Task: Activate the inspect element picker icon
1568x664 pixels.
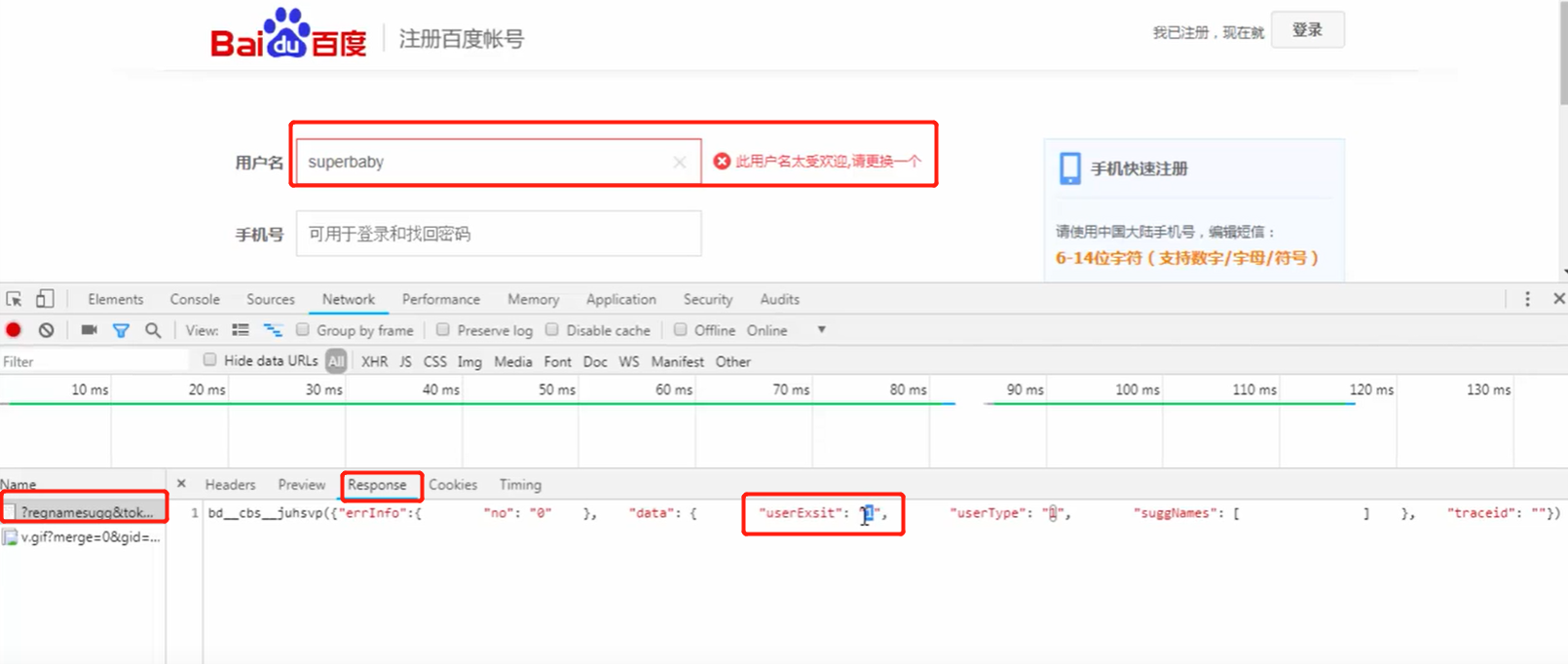Action: [14, 299]
